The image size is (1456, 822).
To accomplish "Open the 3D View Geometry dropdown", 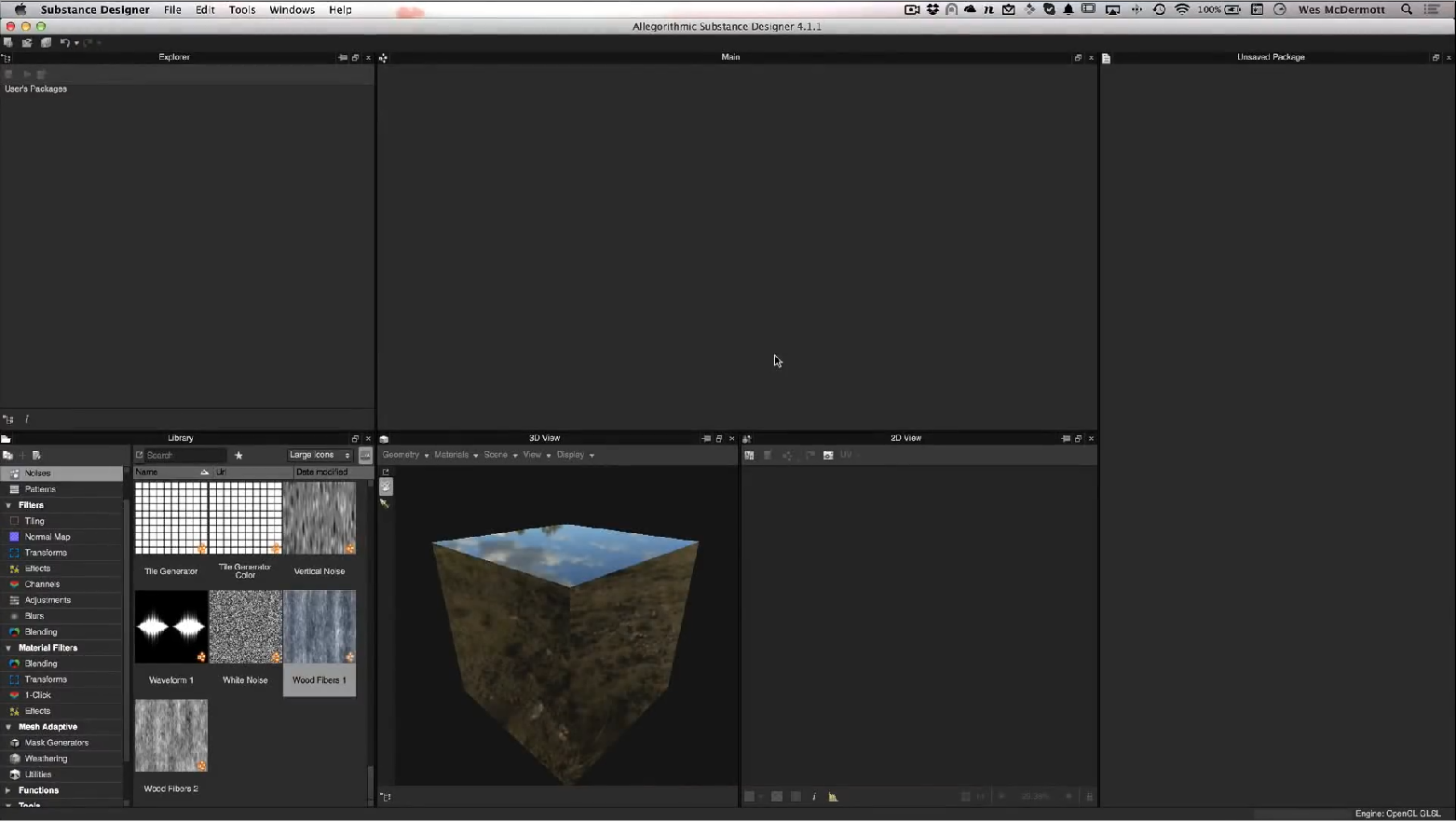I will tap(405, 456).
